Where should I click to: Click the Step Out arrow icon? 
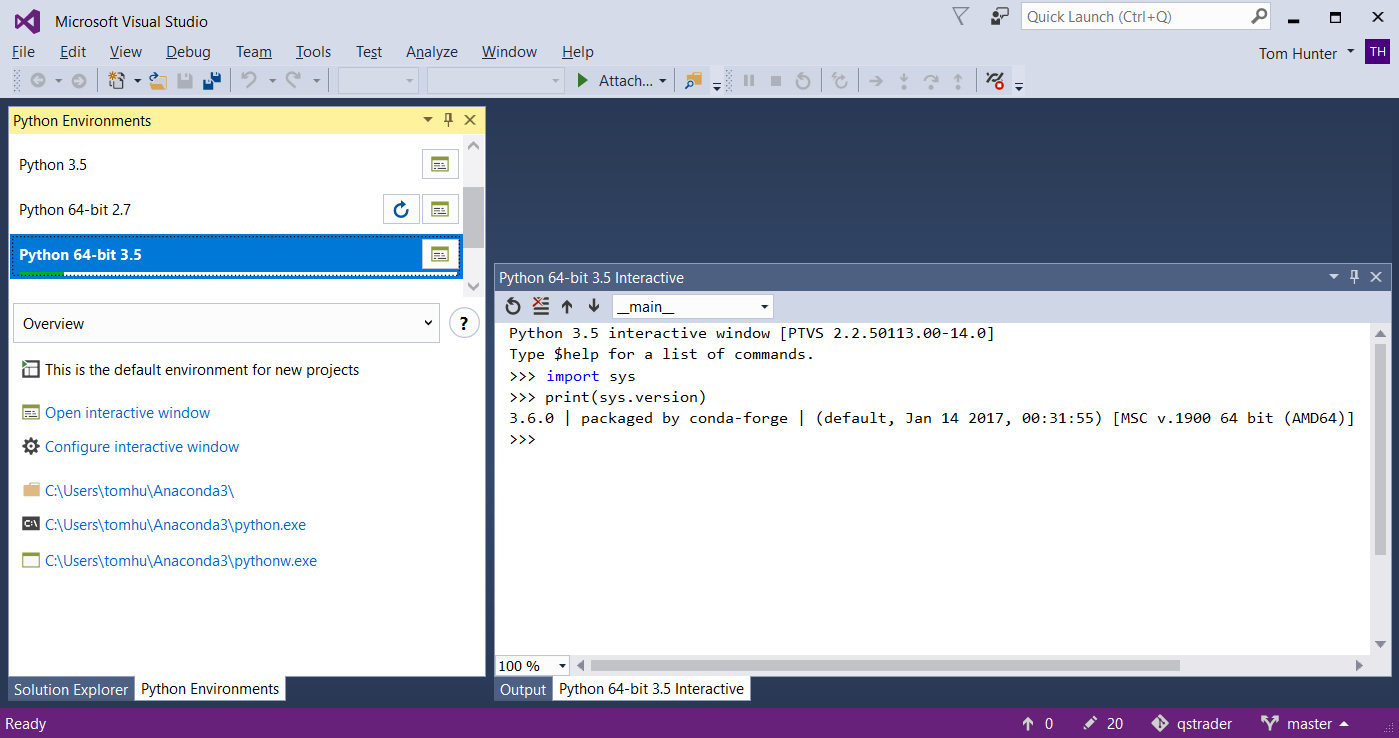click(x=958, y=81)
